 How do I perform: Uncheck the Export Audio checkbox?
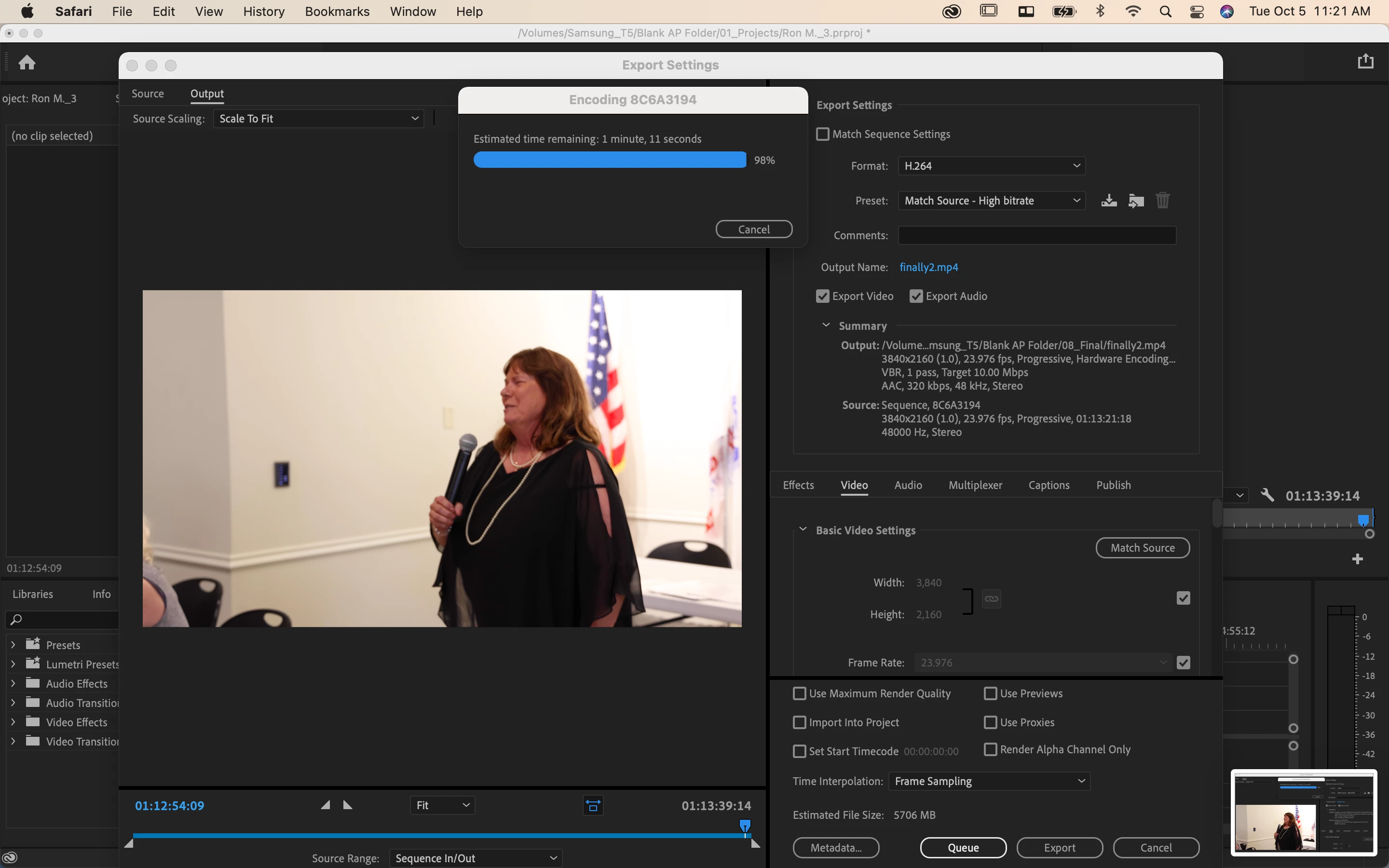(x=916, y=296)
